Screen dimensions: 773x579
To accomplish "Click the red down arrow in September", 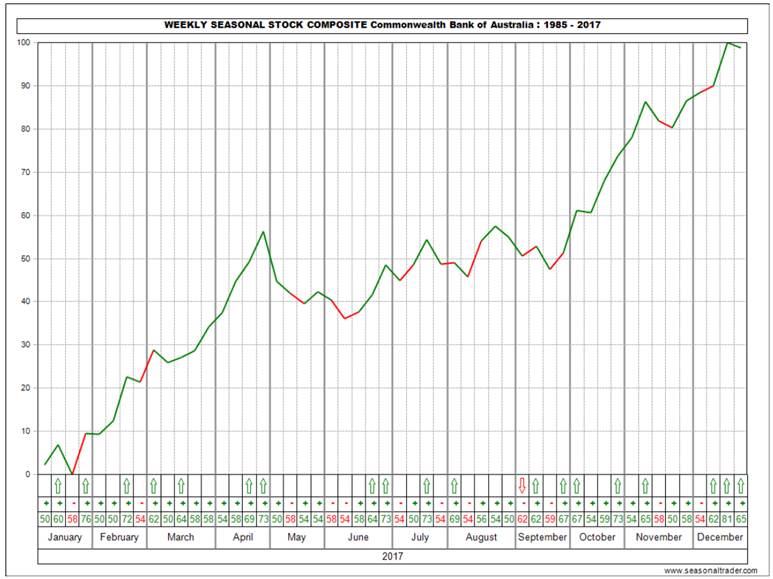I will (x=522, y=486).
